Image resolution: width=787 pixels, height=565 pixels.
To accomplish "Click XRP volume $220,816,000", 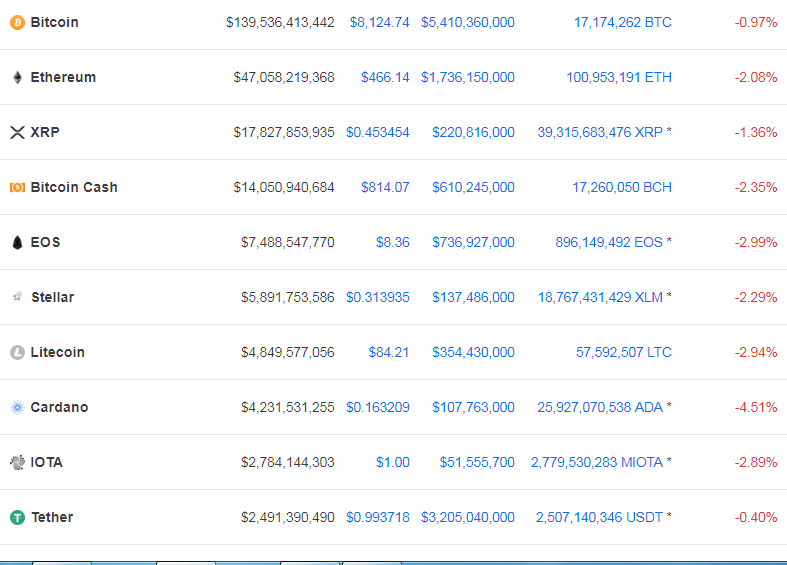I will click(473, 132).
